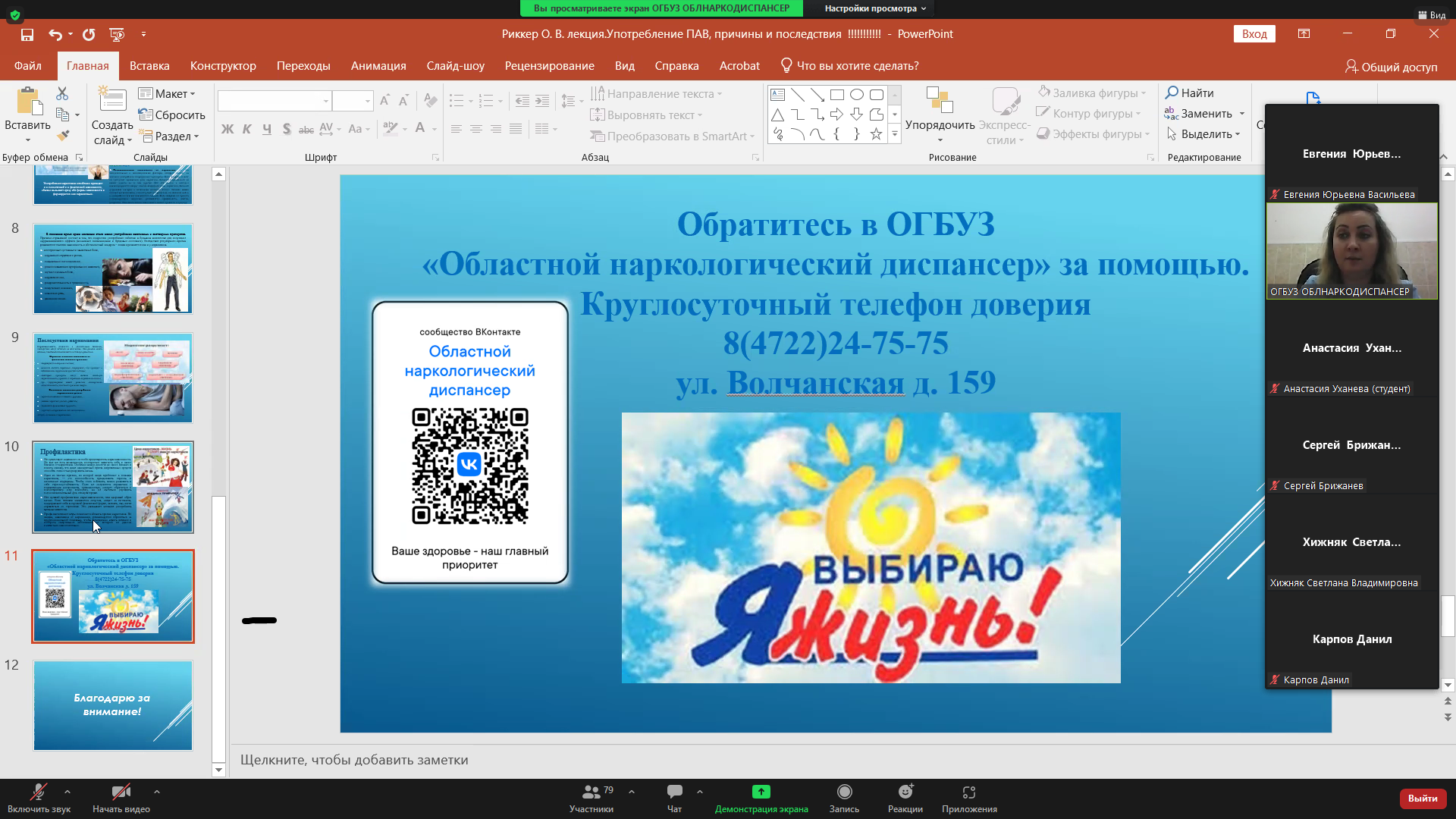Create a new slide icon
The image size is (1456, 819).
[112, 100]
